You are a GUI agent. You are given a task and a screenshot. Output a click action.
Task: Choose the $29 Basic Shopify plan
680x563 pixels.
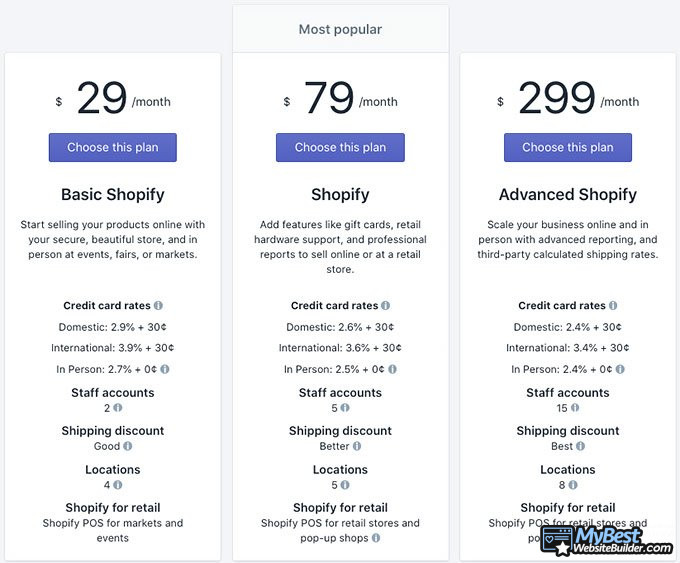click(x=112, y=148)
